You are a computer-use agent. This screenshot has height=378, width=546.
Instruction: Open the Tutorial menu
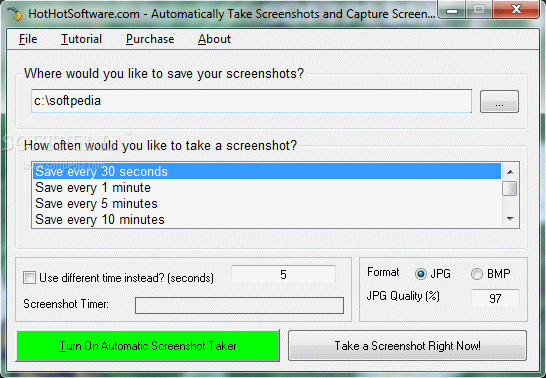click(x=81, y=39)
